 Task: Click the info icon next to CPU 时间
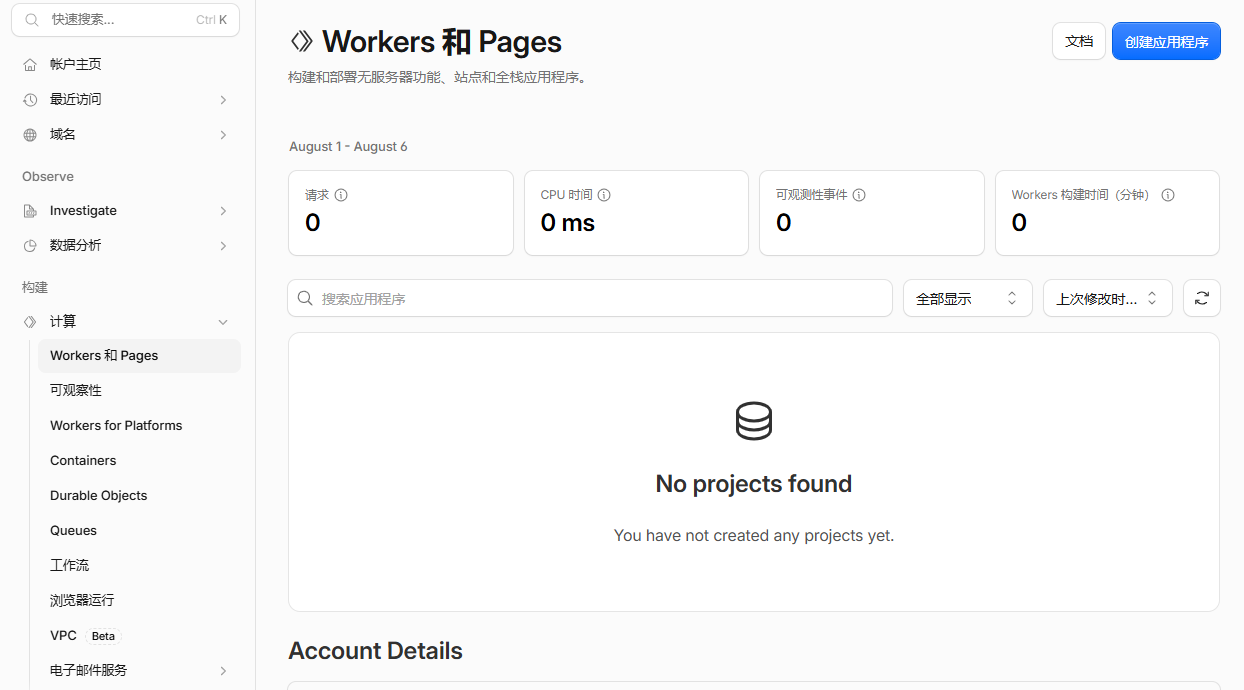(604, 195)
